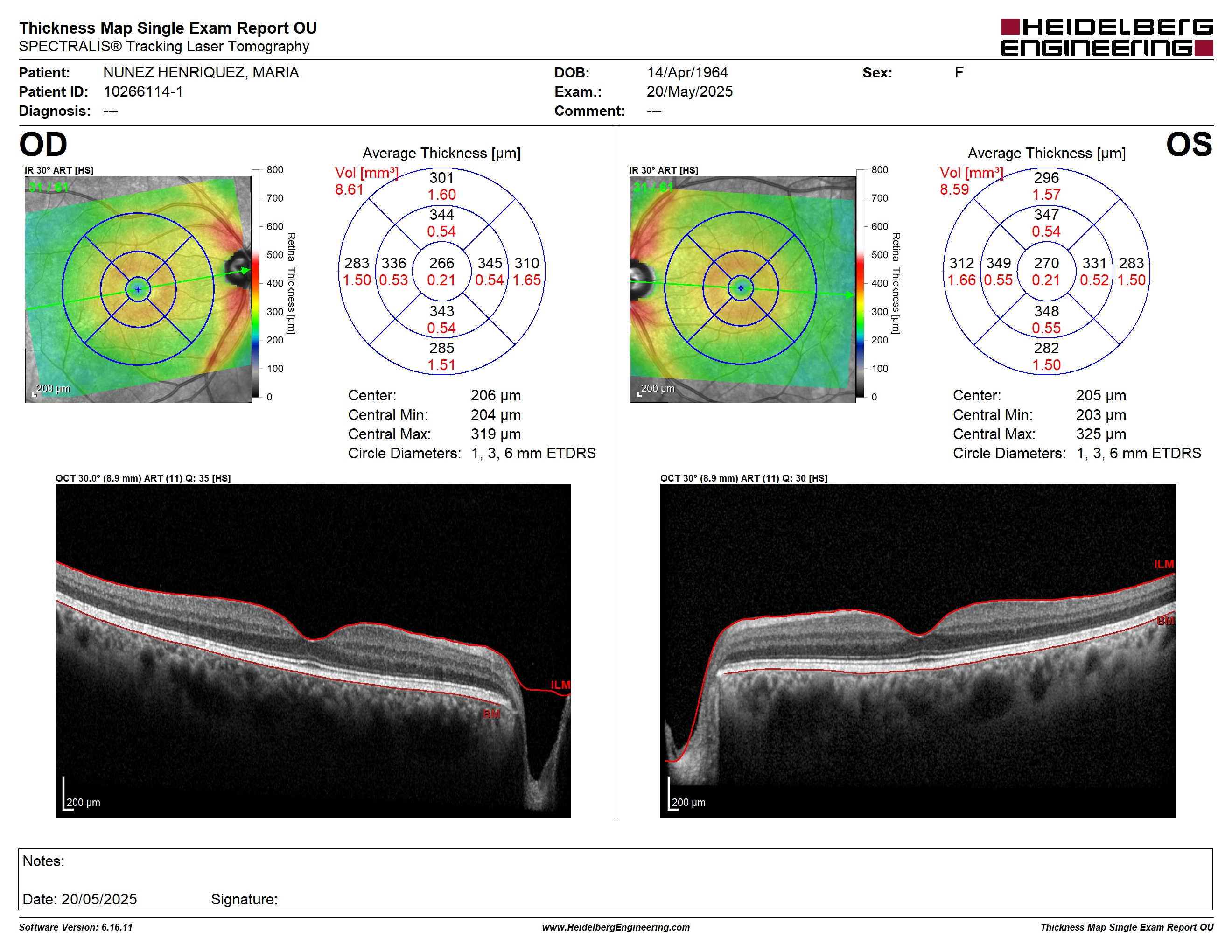Image resolution: width=1232 pixels, height=952 pixels.
Task: Click the SPECTRALIS Tracking Laser Tomography subtitle
Action: (164, 46)
